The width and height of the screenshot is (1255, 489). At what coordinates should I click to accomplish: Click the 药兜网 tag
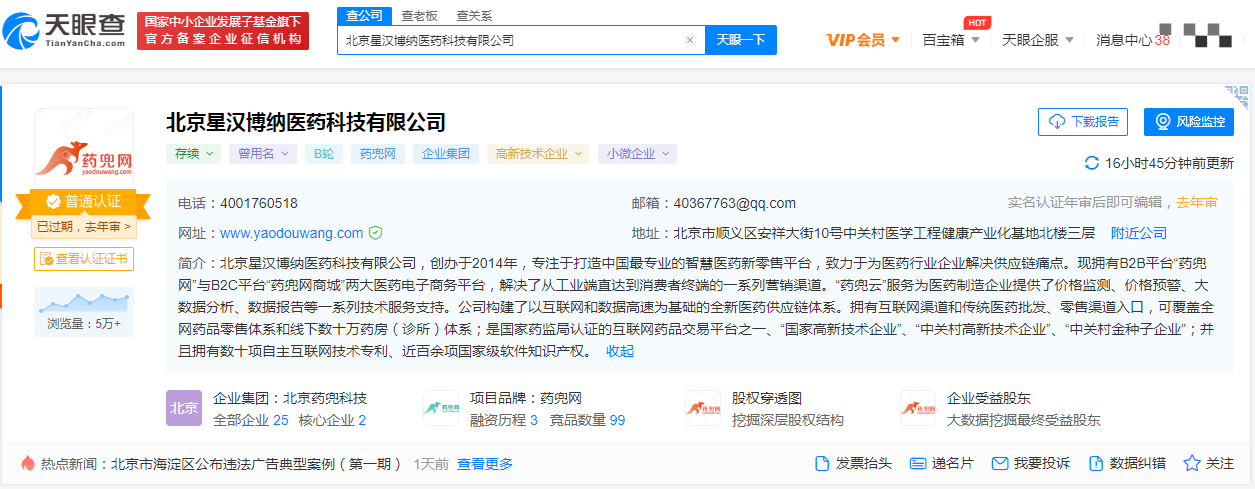tap(378, 154)
